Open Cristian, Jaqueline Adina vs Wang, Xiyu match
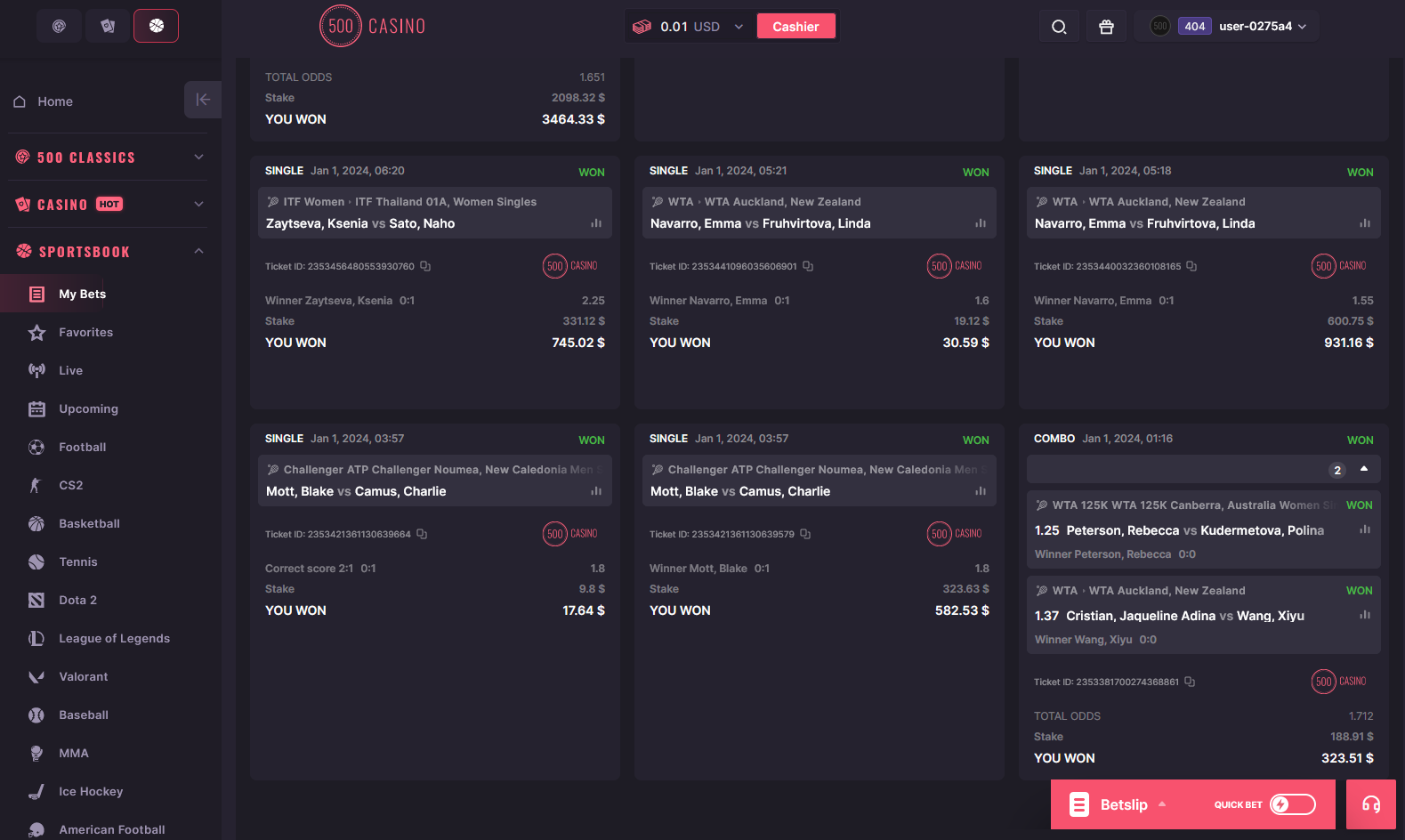Image resolution: width=1405 pixels, height=840 pixels. pos(1185,616)
